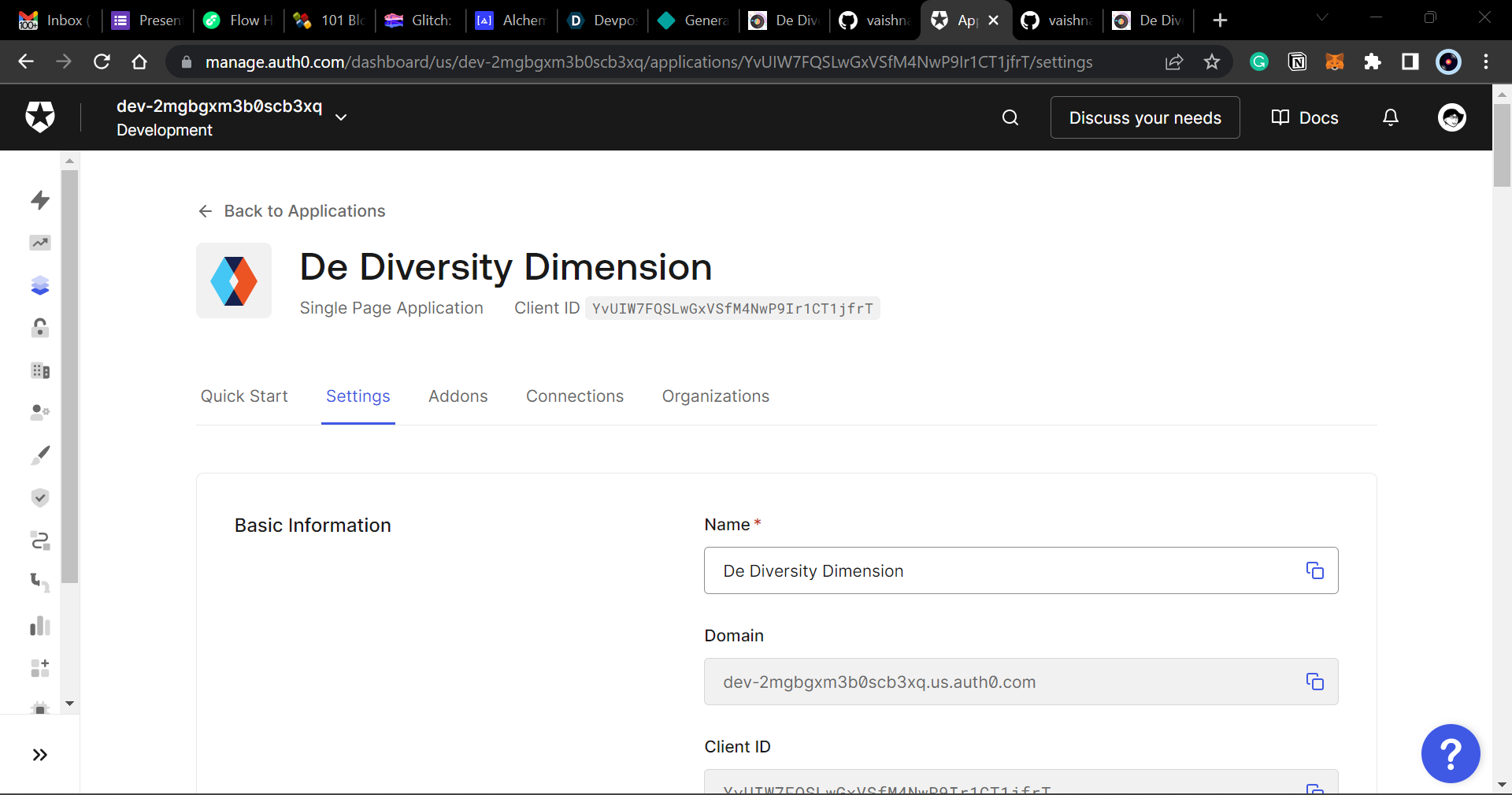This screenshot has height=795, width=1512.
Task: Expand the sidebar with double chevron
Action: [40, 755]
